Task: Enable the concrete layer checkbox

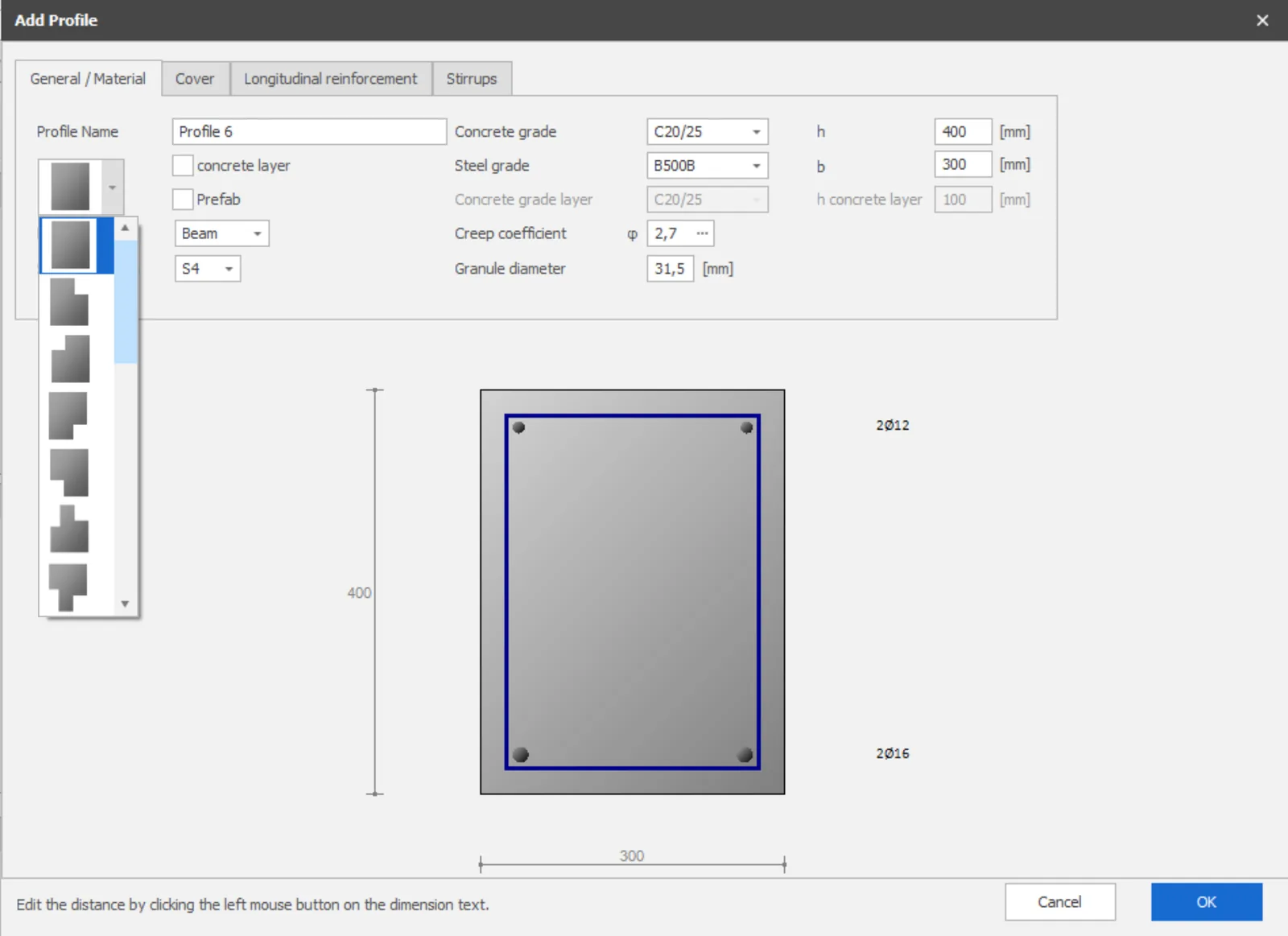Action: (x=183, y=166)
